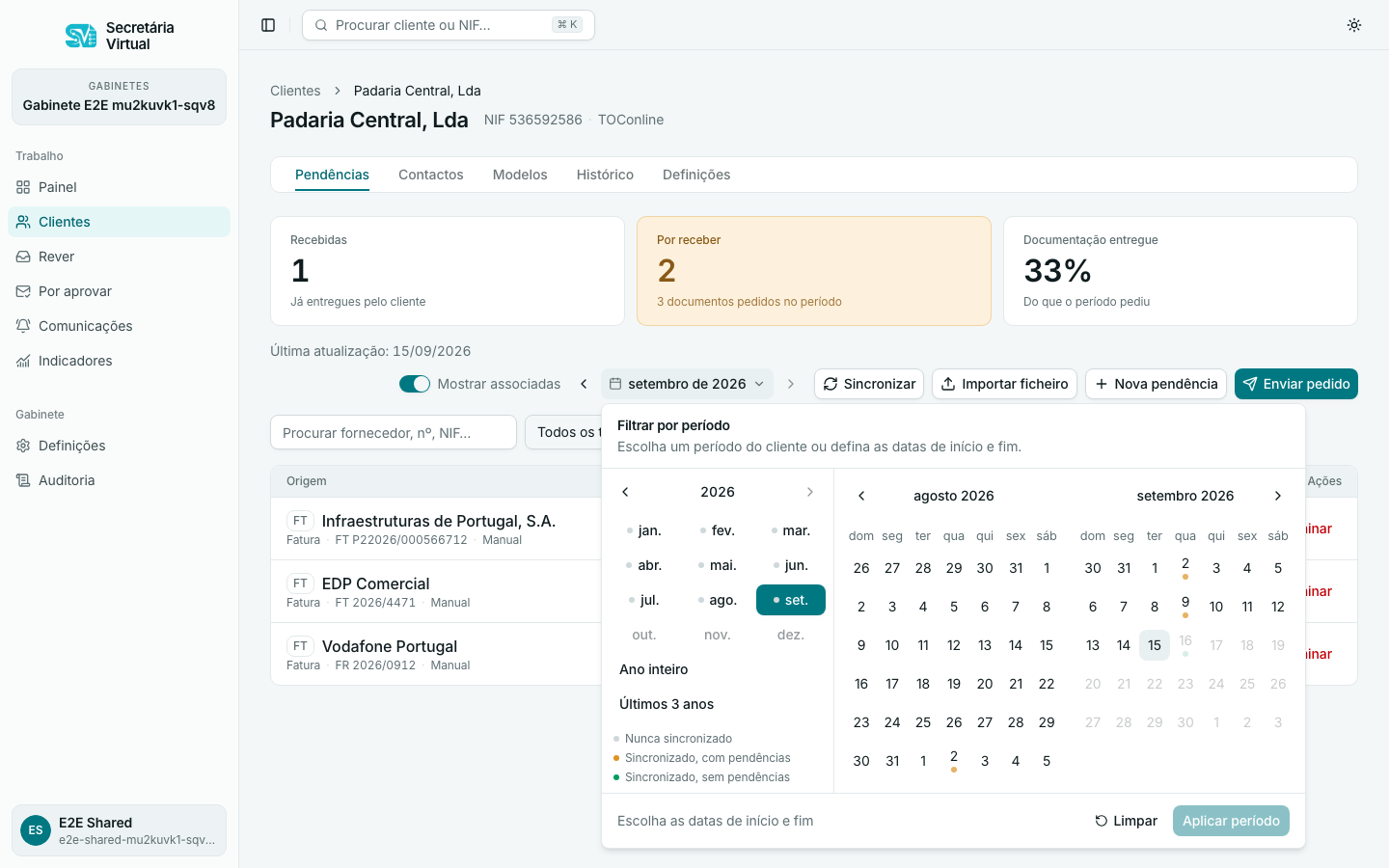Focus the Procurar cliente ou NIF search box
Screen dimensions: 1389x868
[449, 25]
